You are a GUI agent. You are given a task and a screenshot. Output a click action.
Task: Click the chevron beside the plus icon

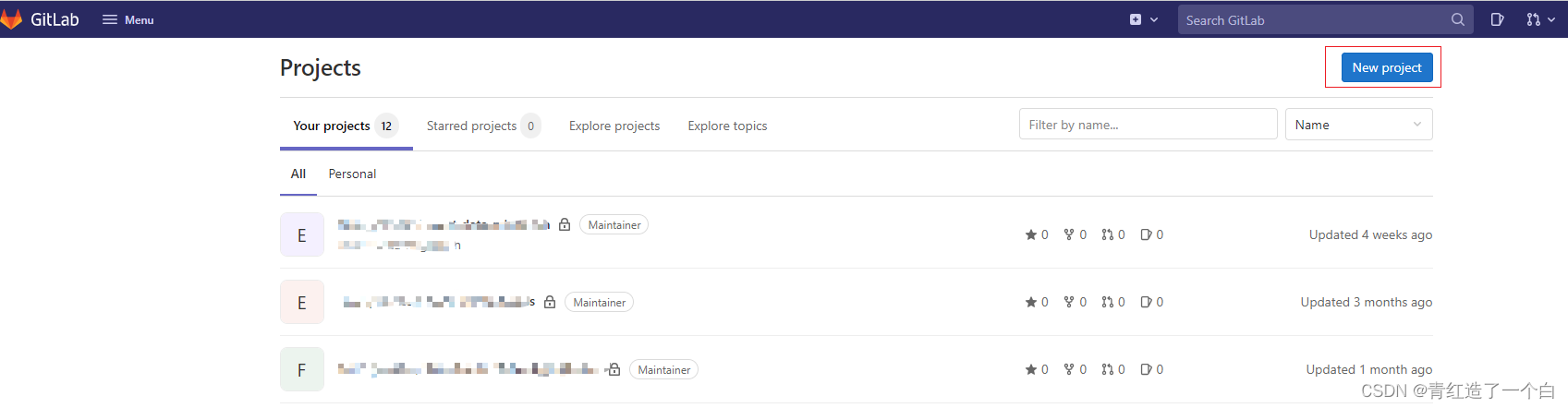tap(1154, 19)
